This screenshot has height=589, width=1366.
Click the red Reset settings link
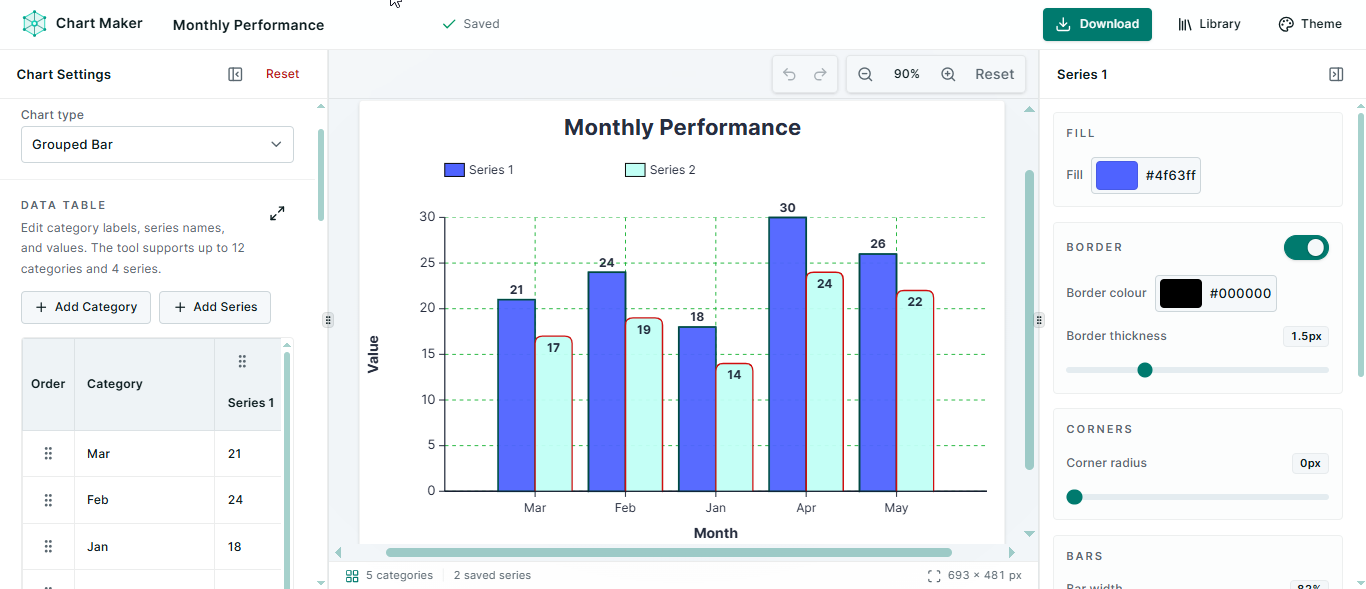point(282,74)
